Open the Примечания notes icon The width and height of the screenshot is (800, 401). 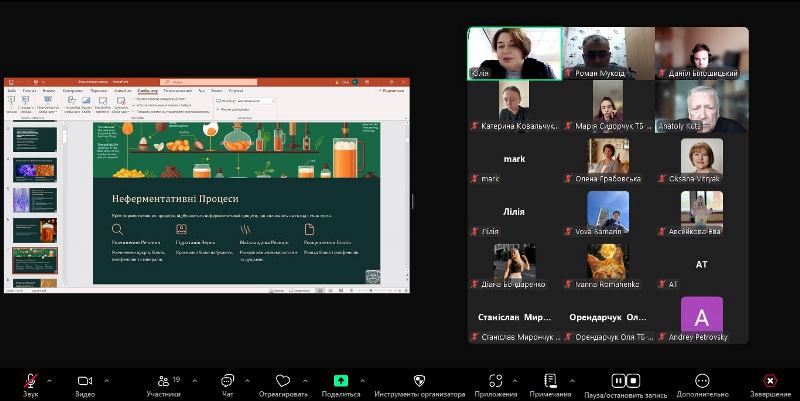(550, 381)
